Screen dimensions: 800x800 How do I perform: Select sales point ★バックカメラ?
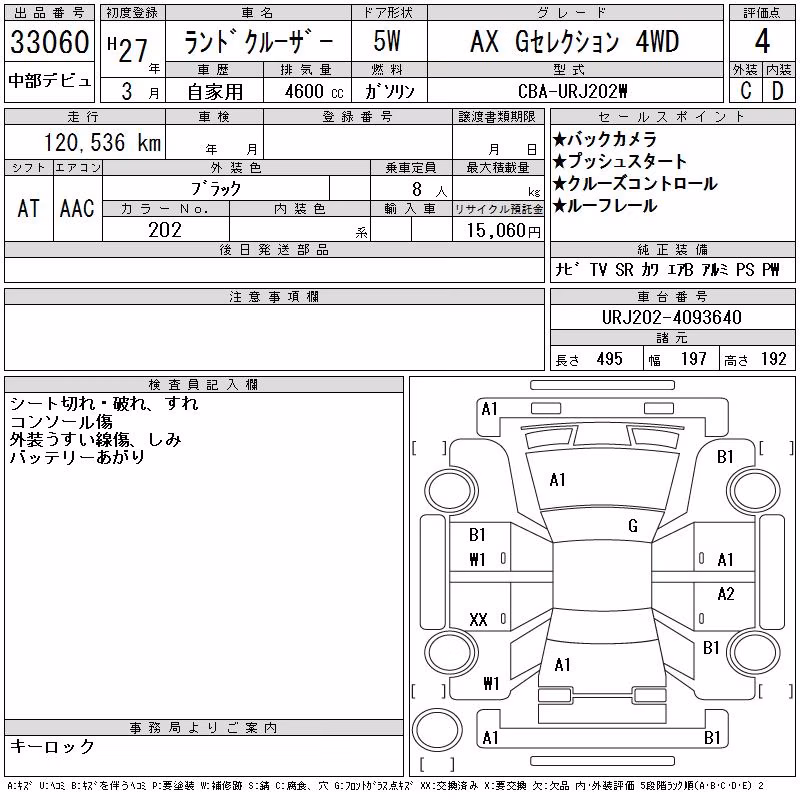pyautogui.click(x=605, y=139)
